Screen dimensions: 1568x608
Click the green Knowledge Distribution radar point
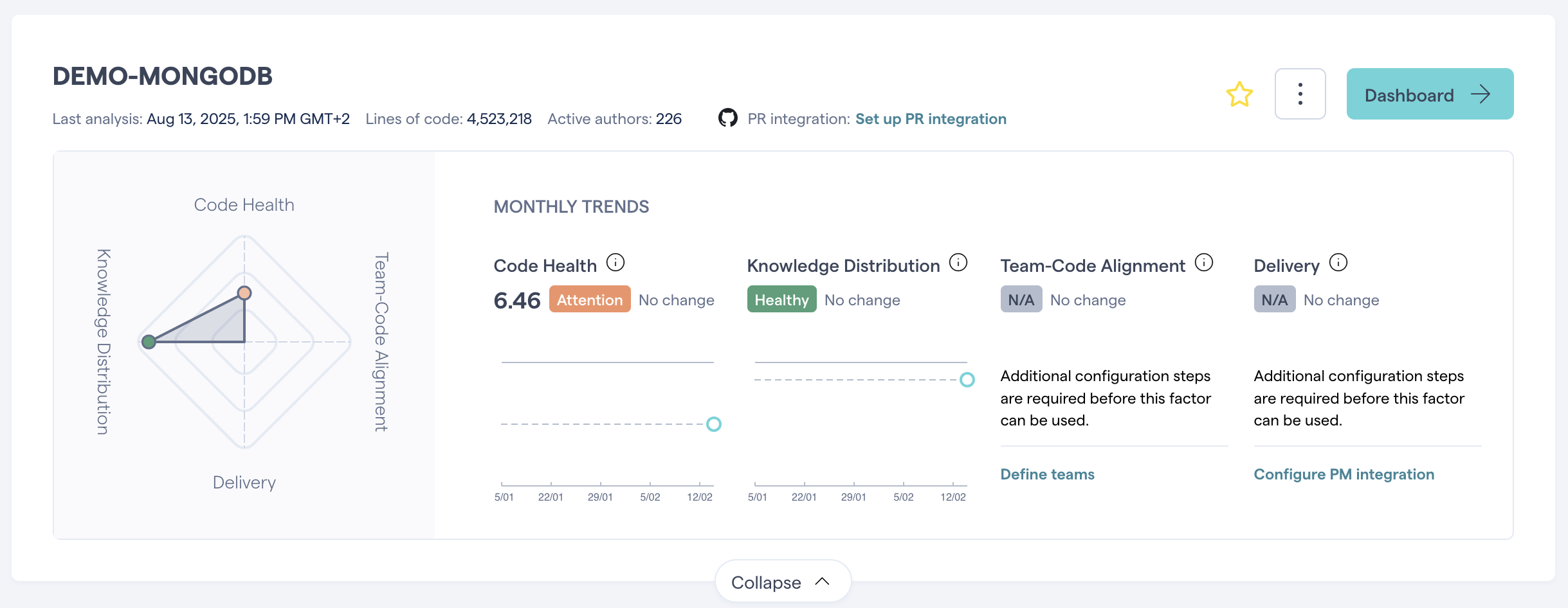pyautogui.click(x=149, y=341)
